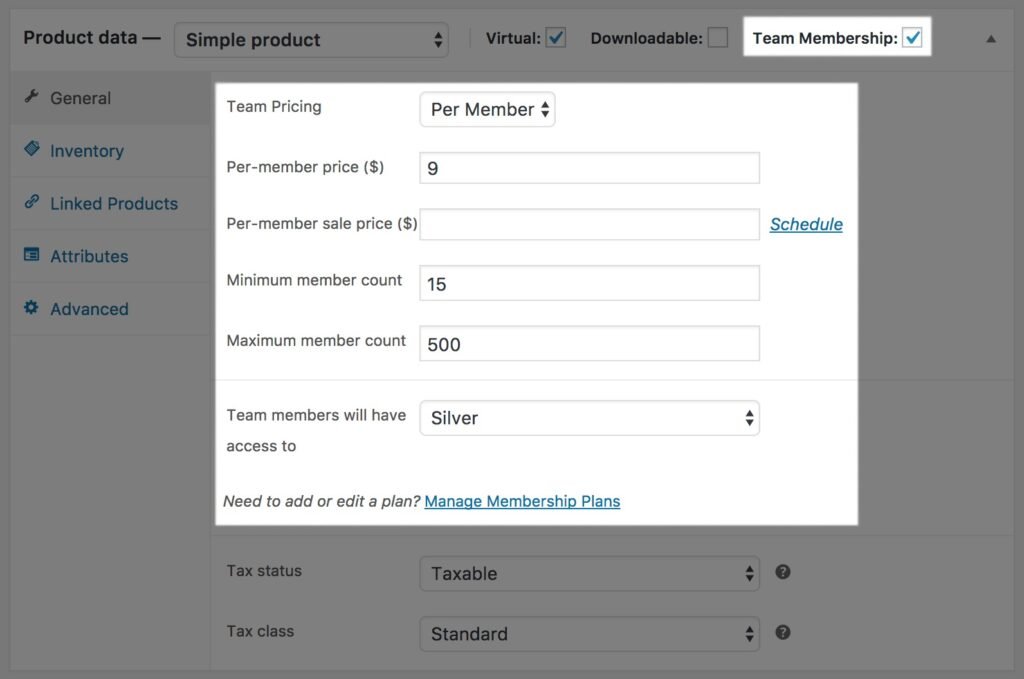Switch to the General tab
Image resolution: width=1024 pixels, height=679 pixels.
point(80,97)
